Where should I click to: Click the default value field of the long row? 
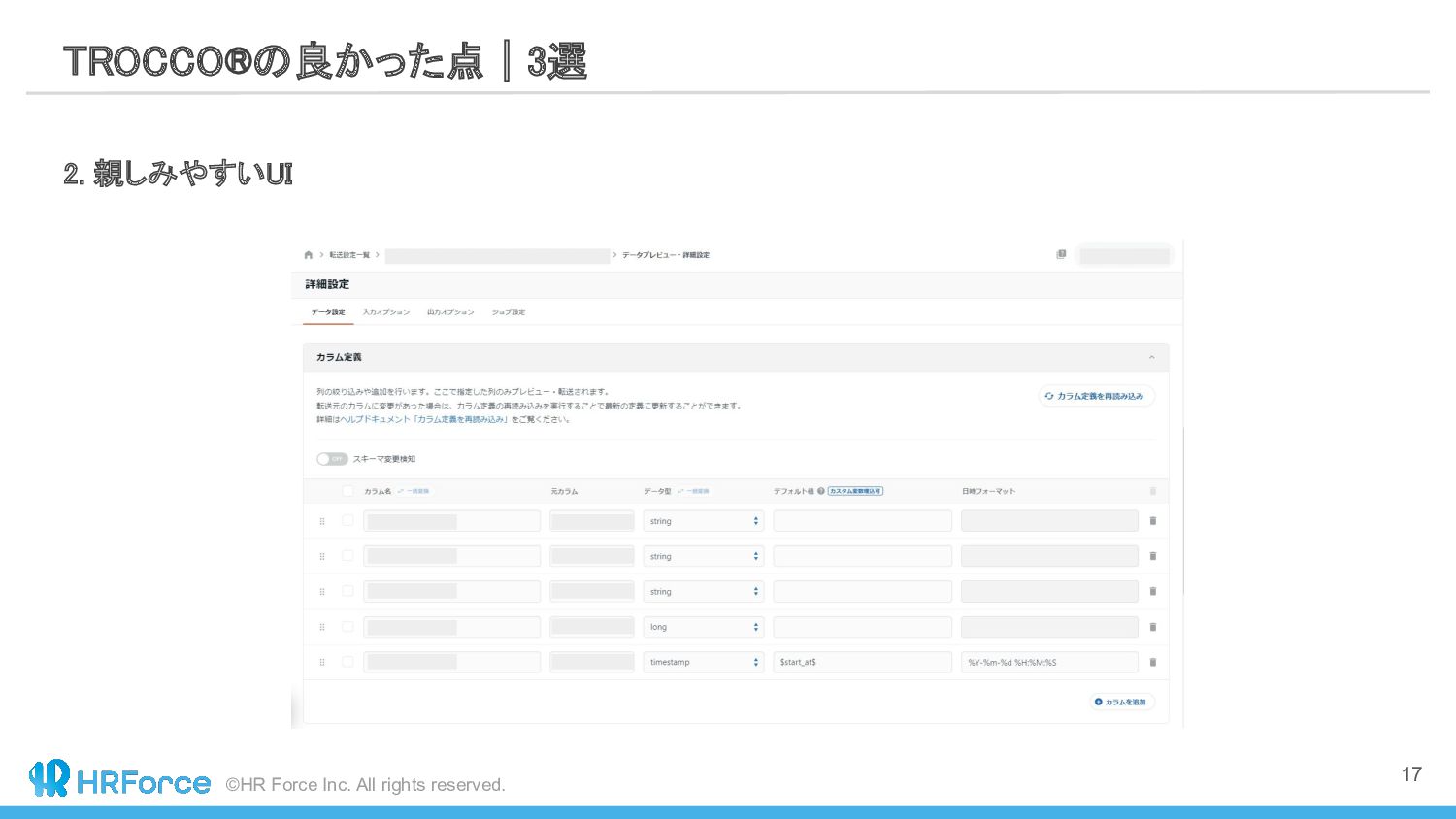click(x=863, y=627)
